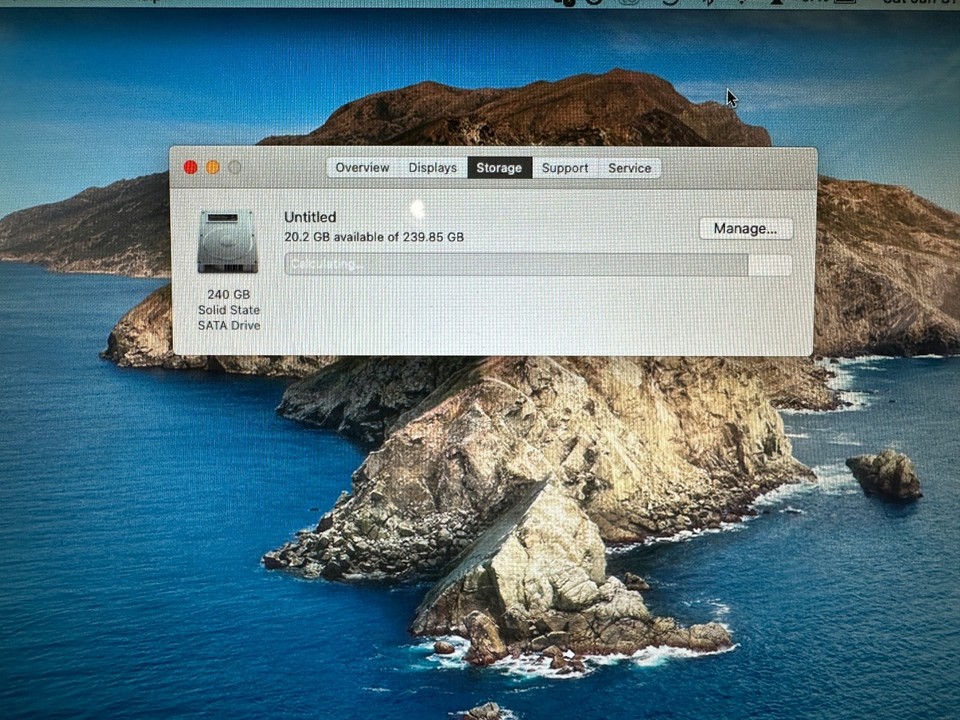Screen dimensions: 960x720
Task: Click the 20.2 GB available text
Action: click(374, 237)
